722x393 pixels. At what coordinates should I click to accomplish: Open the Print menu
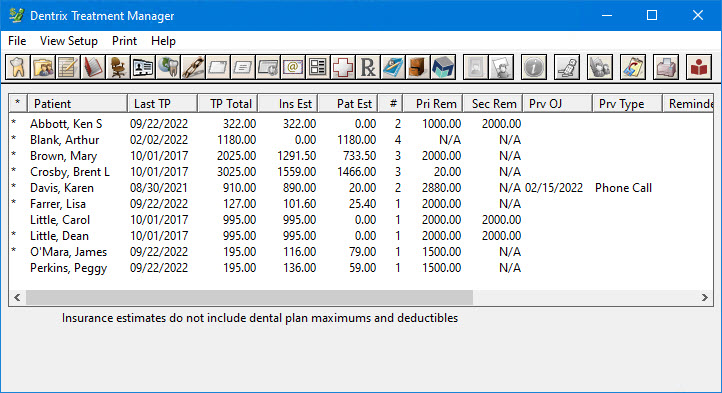124,41
